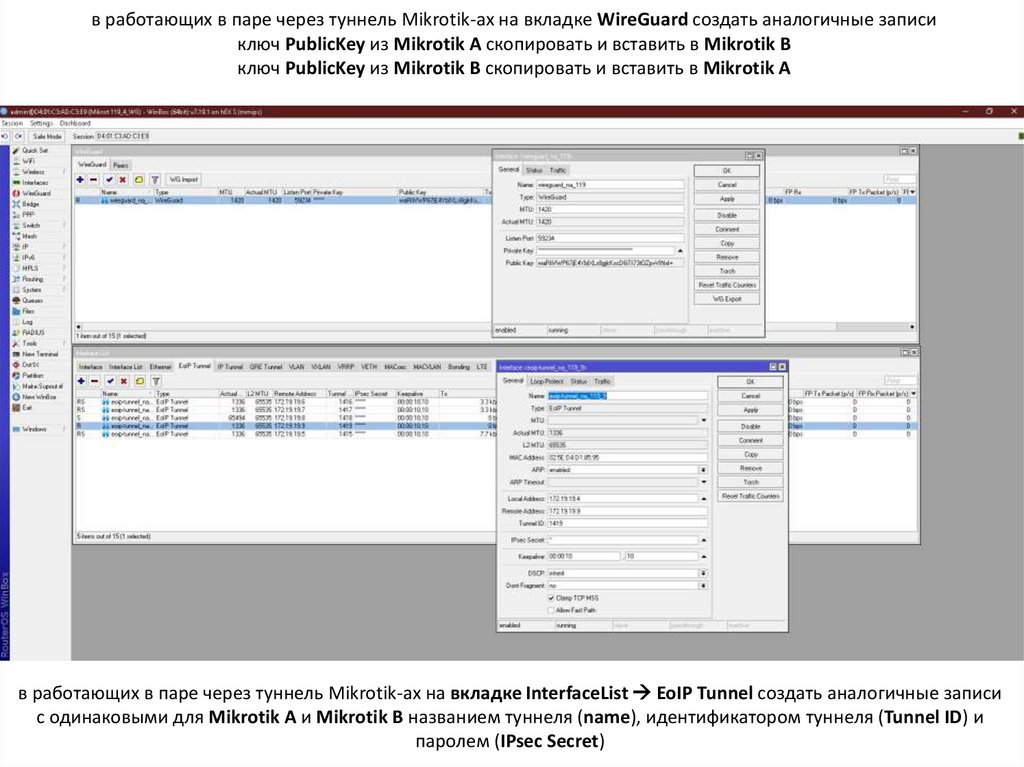The height and width of the screenshot is (767, 1024).
Task: Open the Queues sidebar entry
Action: coord(33,301)
